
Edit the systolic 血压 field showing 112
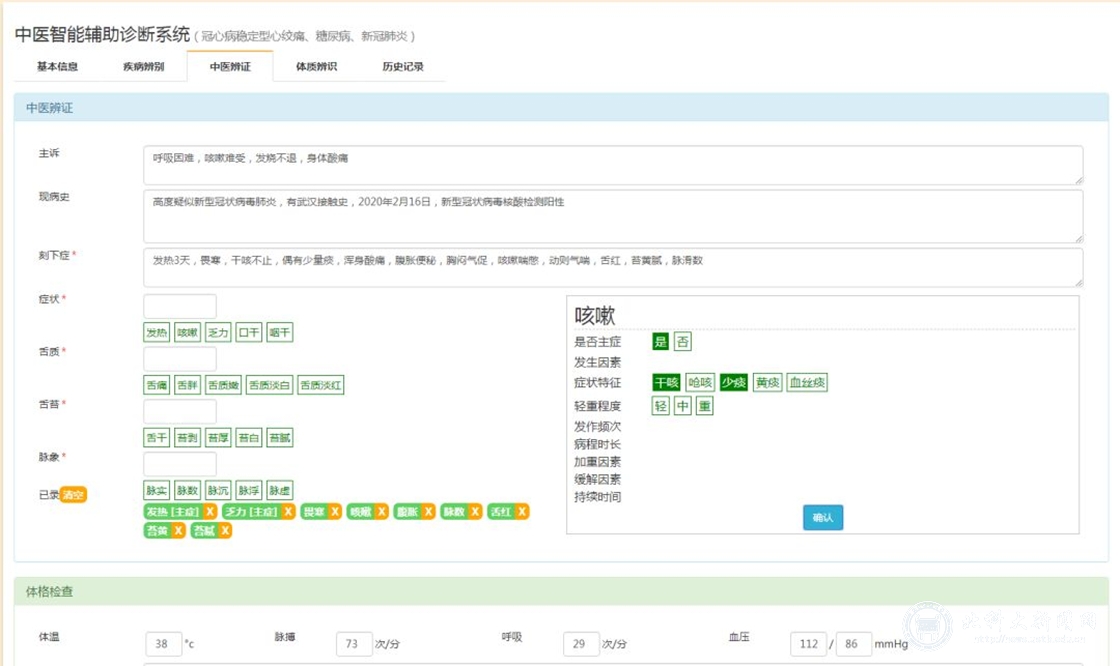809,644
